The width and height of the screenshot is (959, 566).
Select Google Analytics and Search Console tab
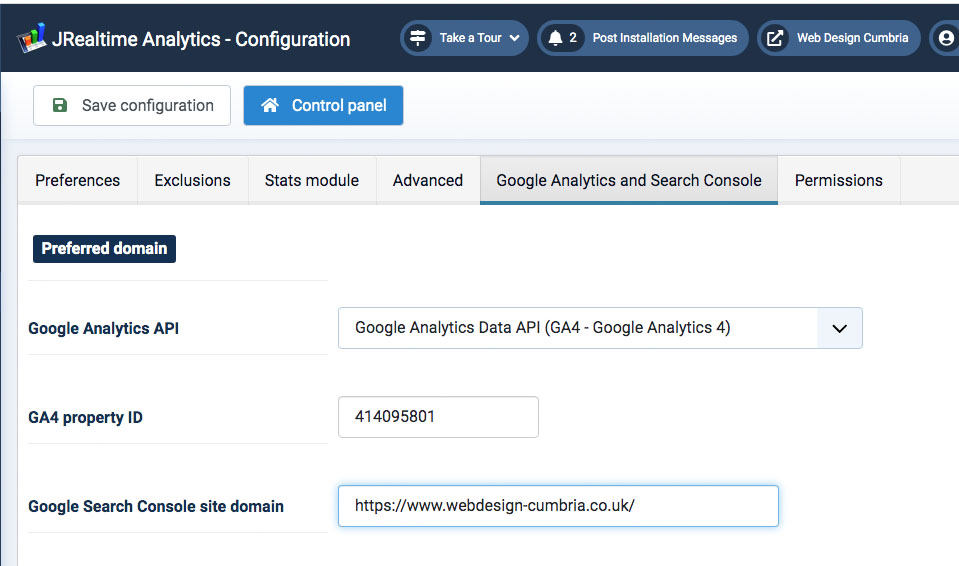click(x=628, y=180)
